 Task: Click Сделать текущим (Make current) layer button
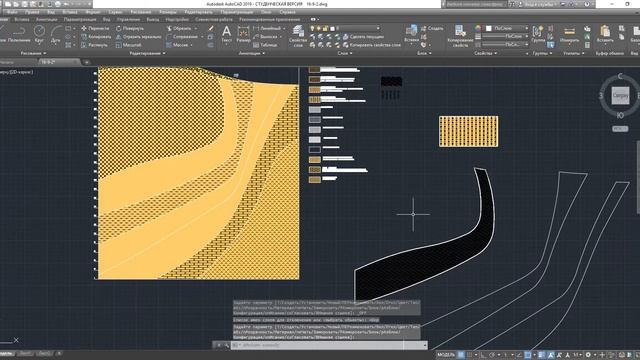[363, 37]
